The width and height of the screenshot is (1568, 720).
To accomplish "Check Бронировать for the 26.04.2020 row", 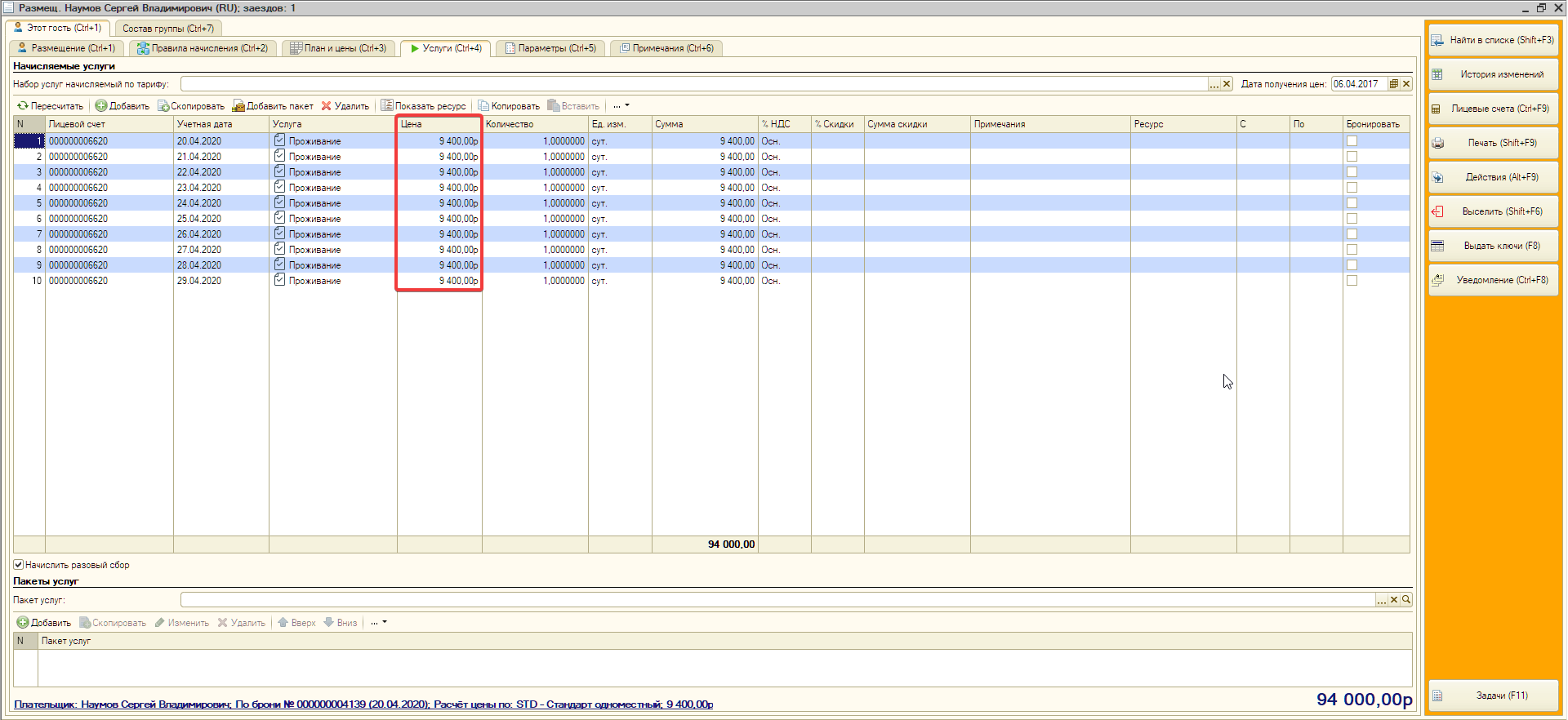I will click(x=1352, y=234).
